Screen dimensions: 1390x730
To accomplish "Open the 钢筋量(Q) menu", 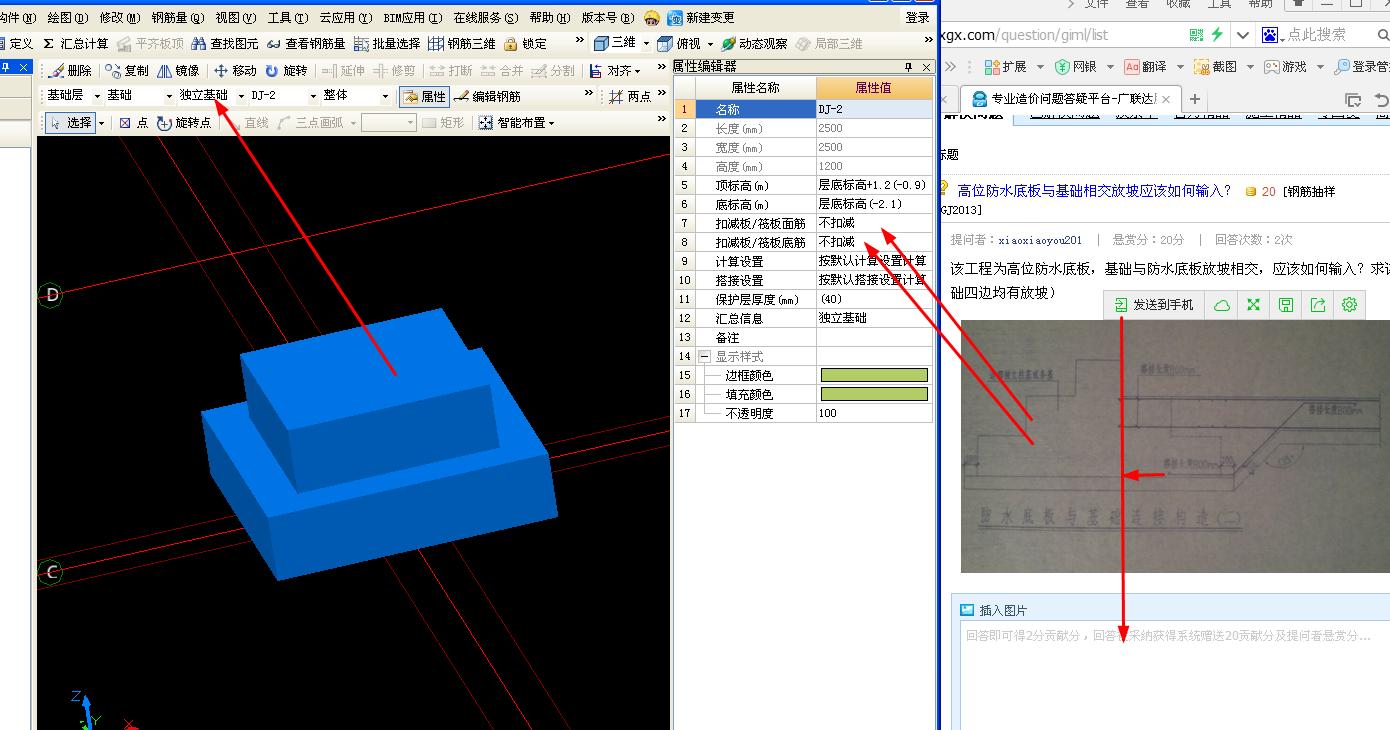I will (x=178, y=18).
